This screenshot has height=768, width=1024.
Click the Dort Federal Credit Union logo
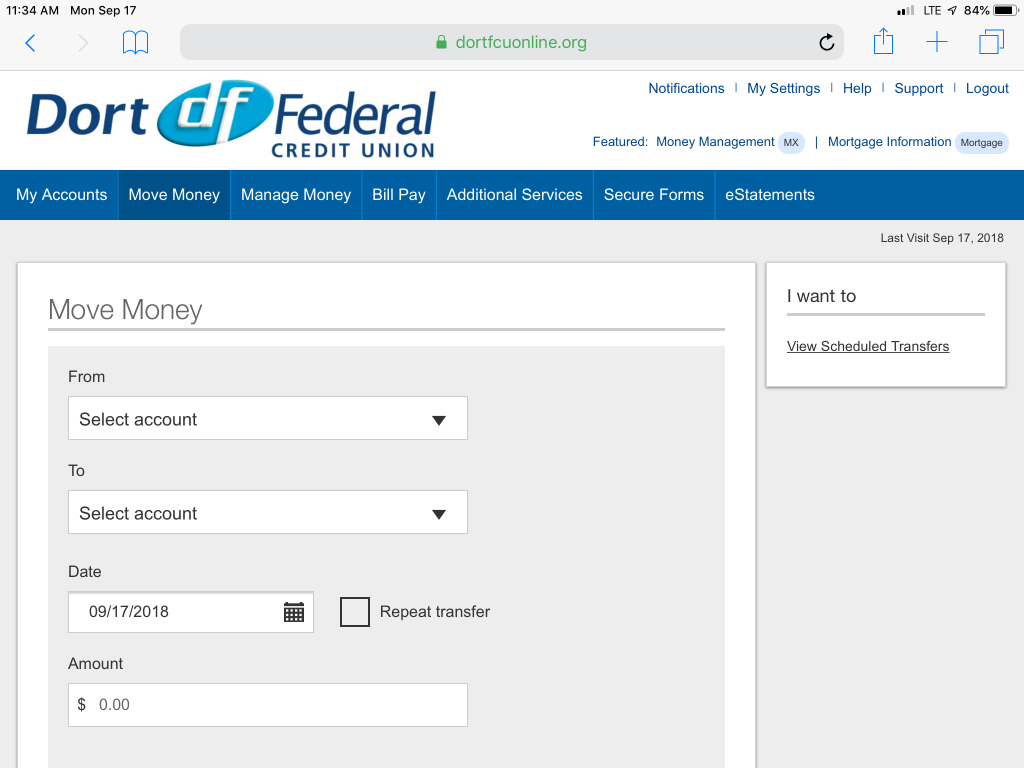(x=231, y=118)
